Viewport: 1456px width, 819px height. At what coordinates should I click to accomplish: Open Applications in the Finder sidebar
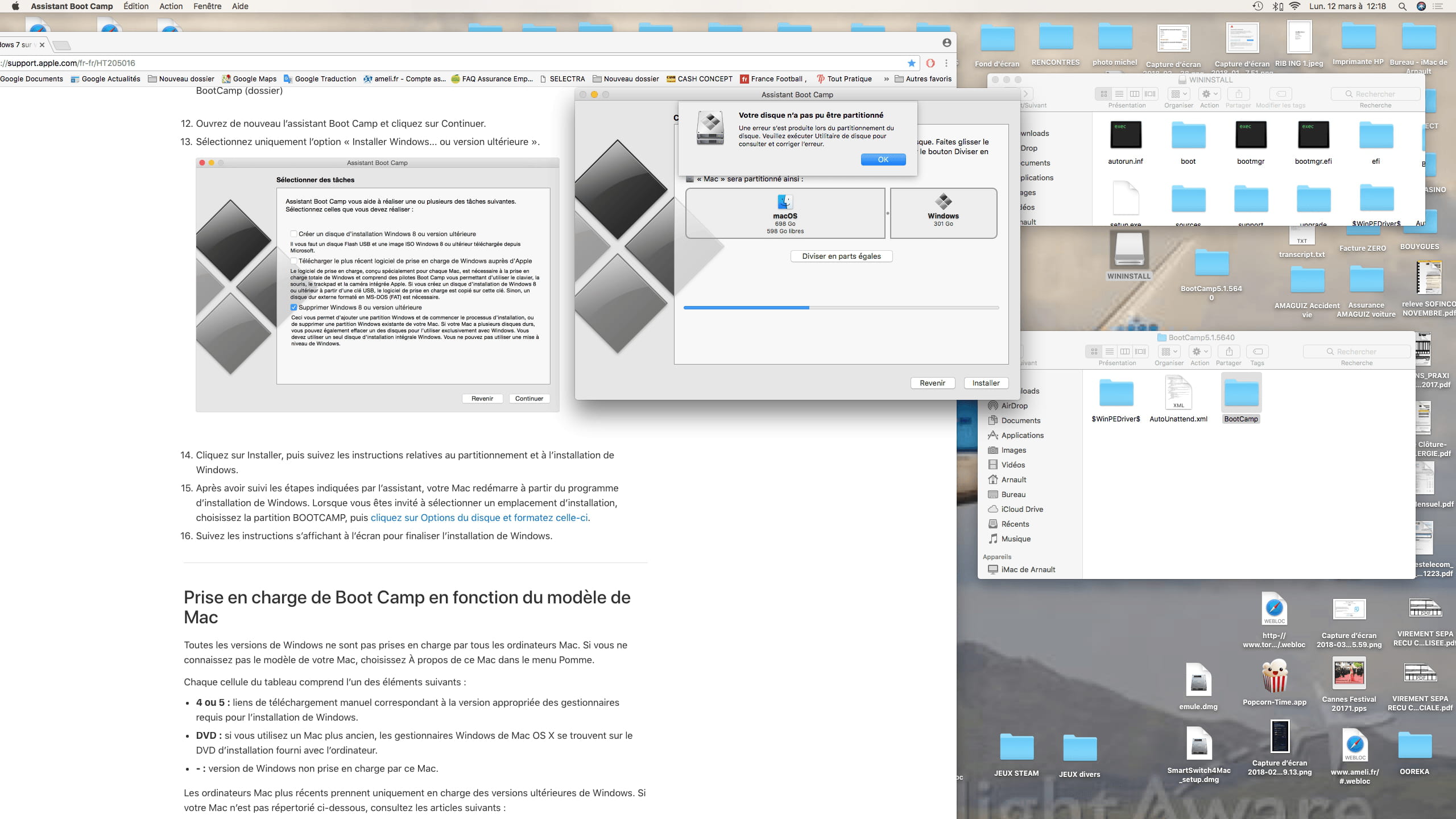[x=1022, y=435]
